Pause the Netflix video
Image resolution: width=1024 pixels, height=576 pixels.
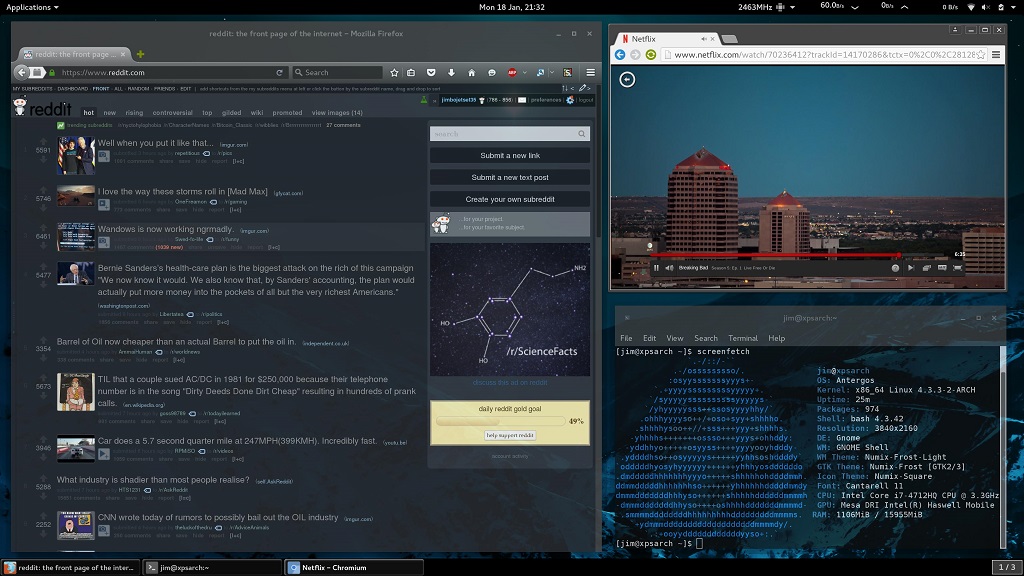point(656,268)
